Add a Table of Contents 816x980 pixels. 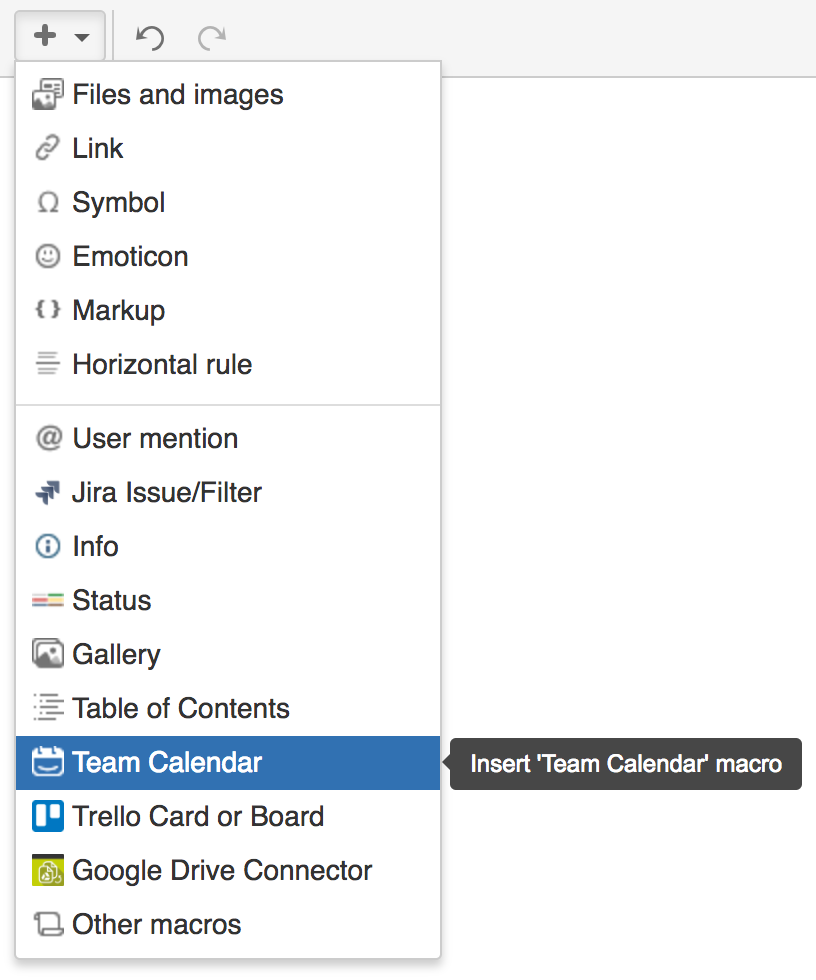tap(180, 709)
